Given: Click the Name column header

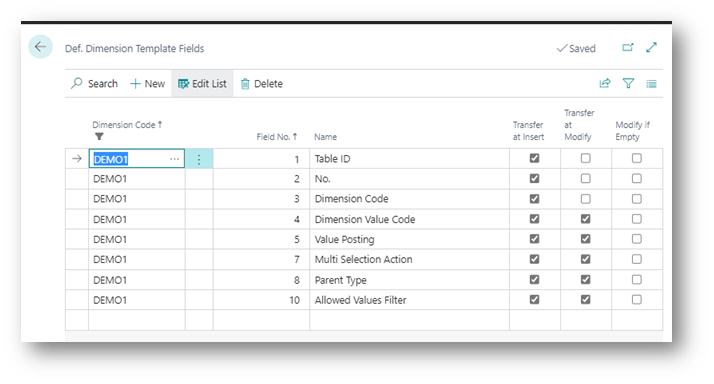Looking at the screenshot, I should pos(326,137).
